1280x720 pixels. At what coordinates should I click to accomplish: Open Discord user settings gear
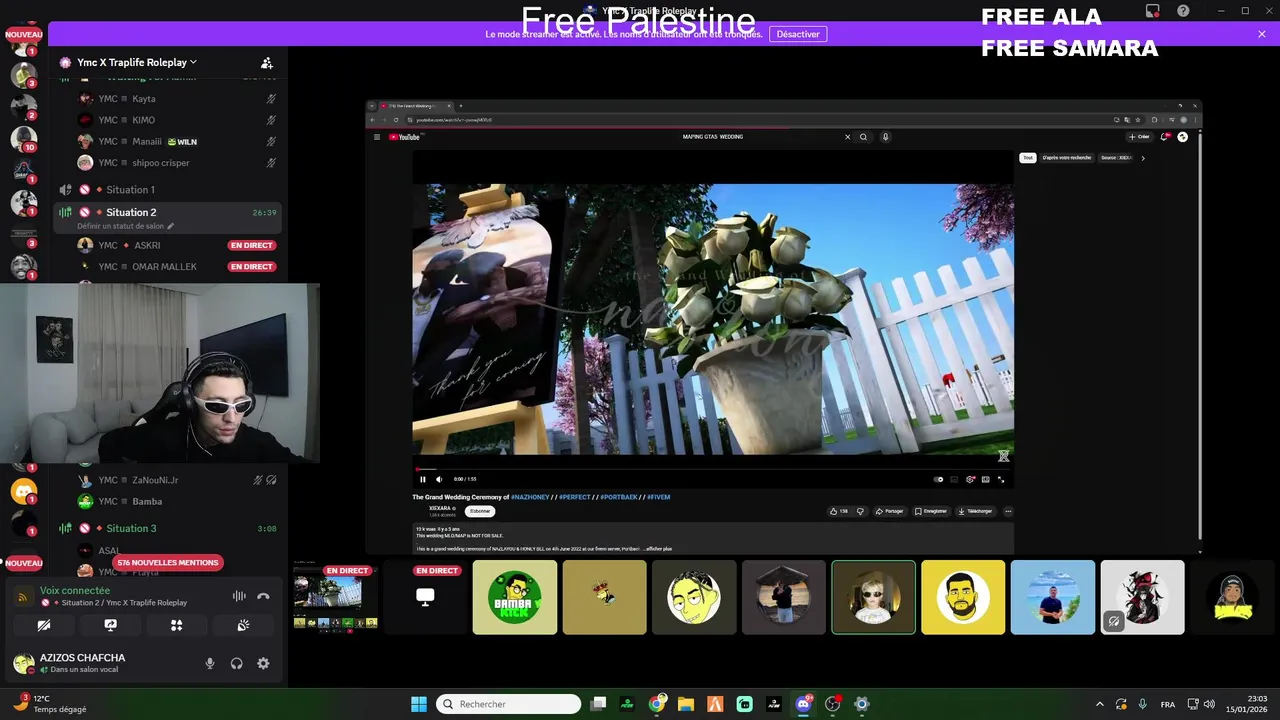pyautogui.click(x=263, y=663)
